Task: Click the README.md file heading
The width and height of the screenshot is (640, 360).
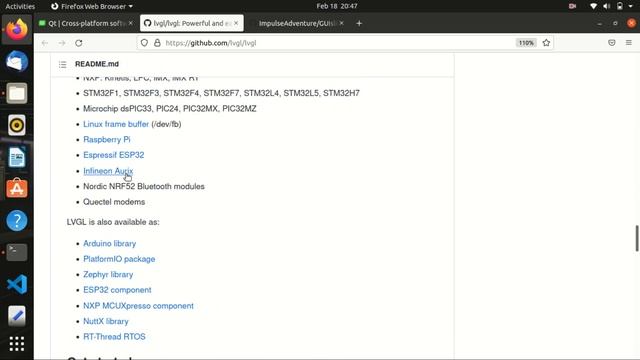Action: pyautogui.click(x=97, y=64)
